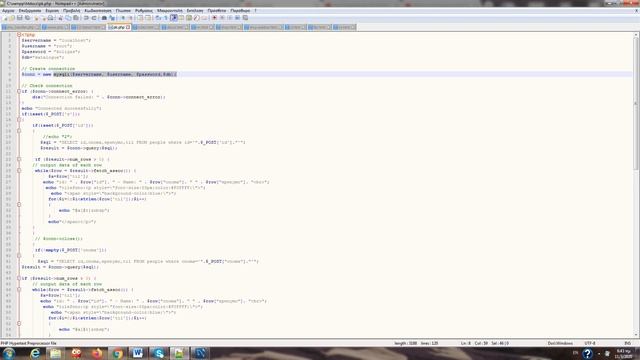The image size is (640, 360).
Task: Create a new document via toolbar icon
Action: click(x=6, y=18)
